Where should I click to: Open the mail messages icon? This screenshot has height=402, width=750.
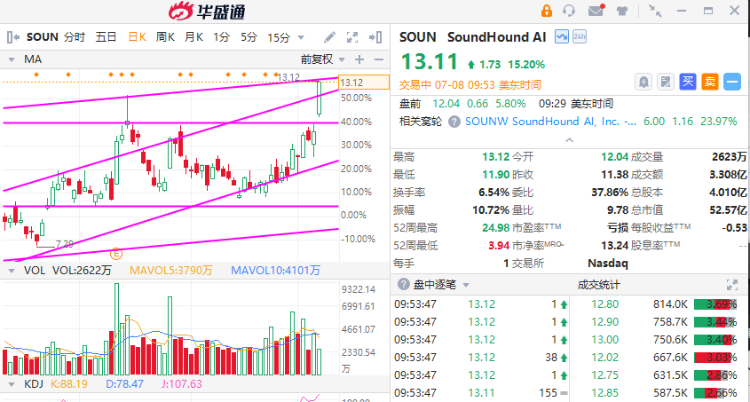point(596,11)
